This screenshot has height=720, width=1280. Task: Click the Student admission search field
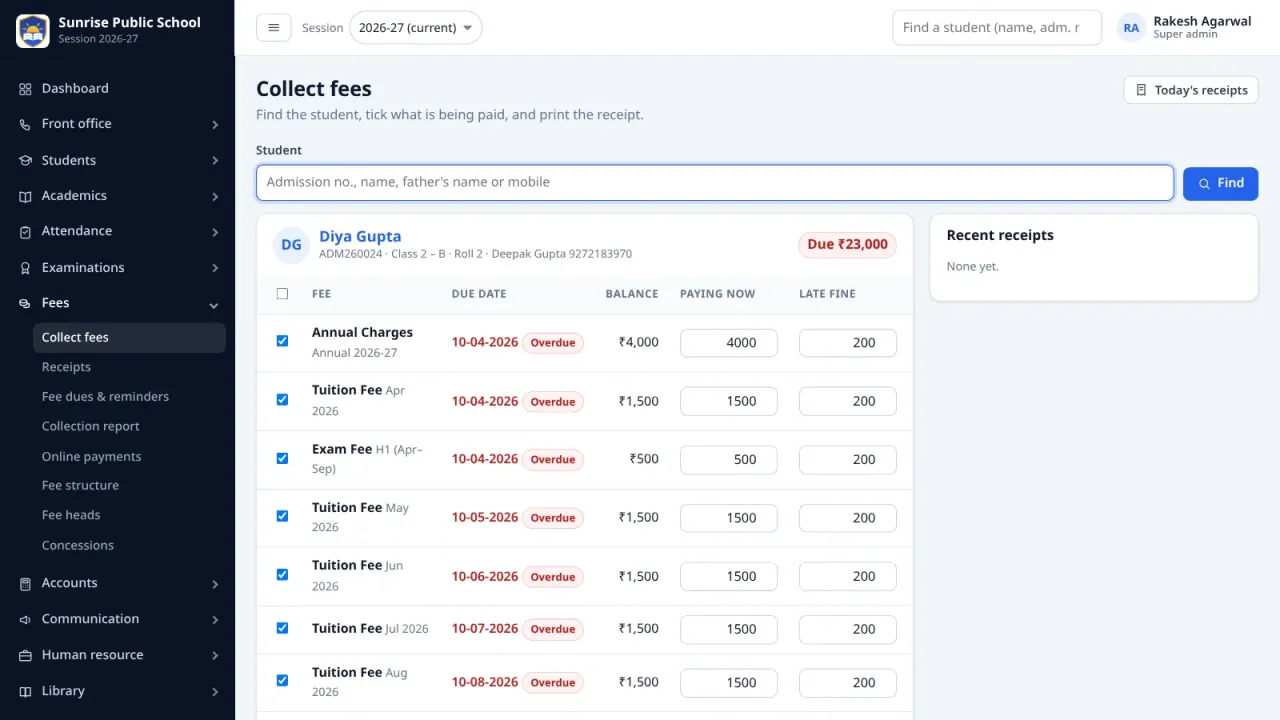point(715,183)
